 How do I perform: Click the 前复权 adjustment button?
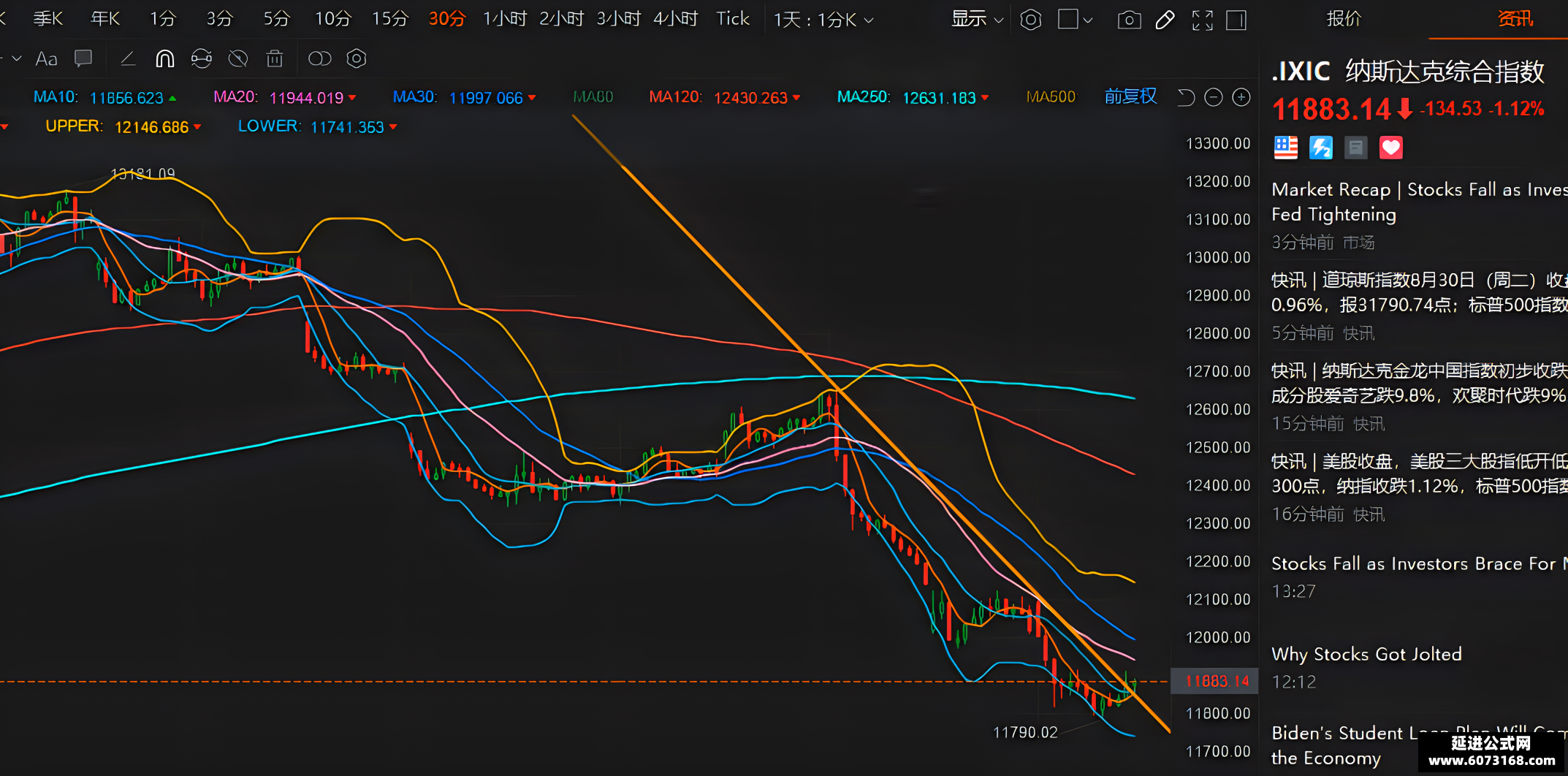(1130, 96)
